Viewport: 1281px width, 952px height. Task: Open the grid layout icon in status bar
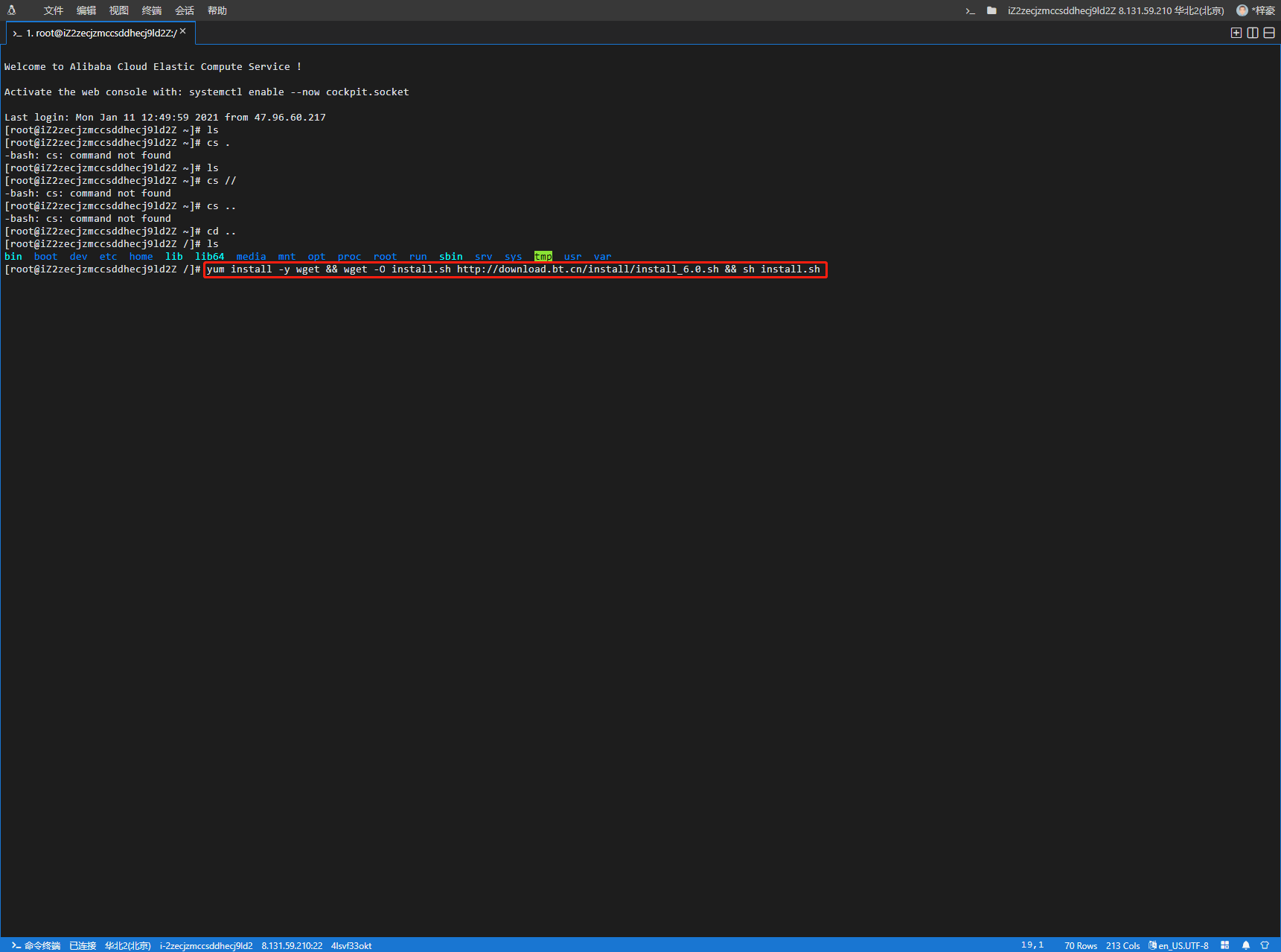coord(1225,945)
